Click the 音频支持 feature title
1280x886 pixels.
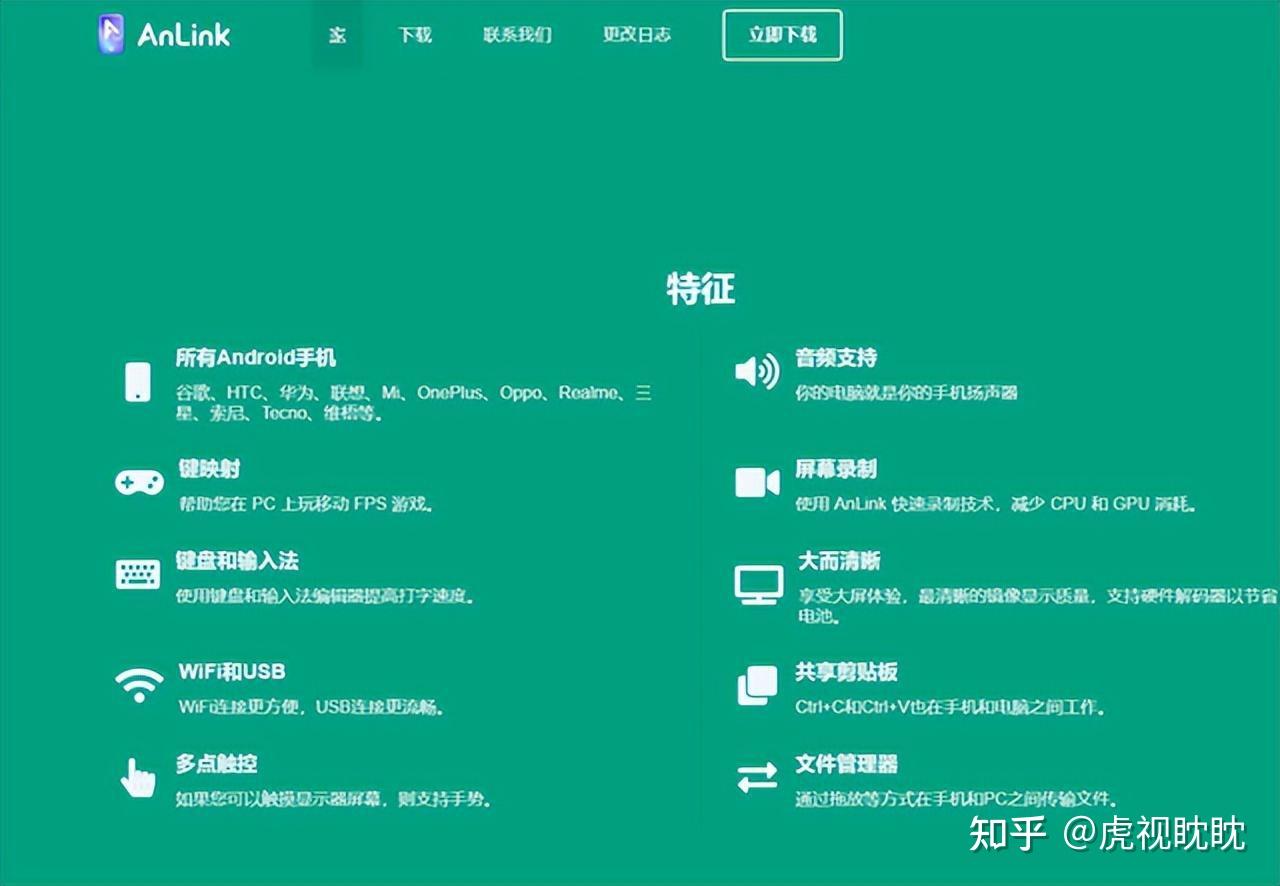pyautogui.click(x=836, y=357)
